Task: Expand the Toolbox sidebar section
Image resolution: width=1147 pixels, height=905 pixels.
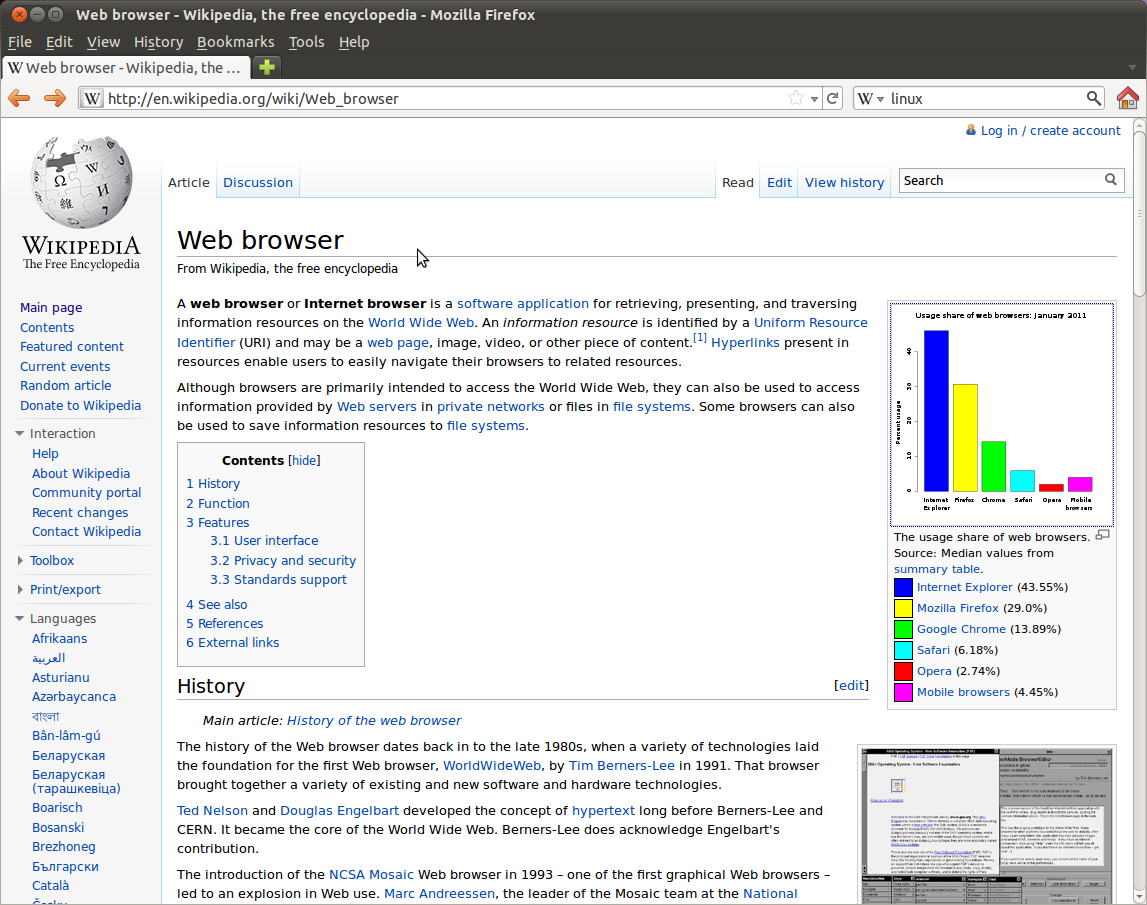Action: coord(20,560)
